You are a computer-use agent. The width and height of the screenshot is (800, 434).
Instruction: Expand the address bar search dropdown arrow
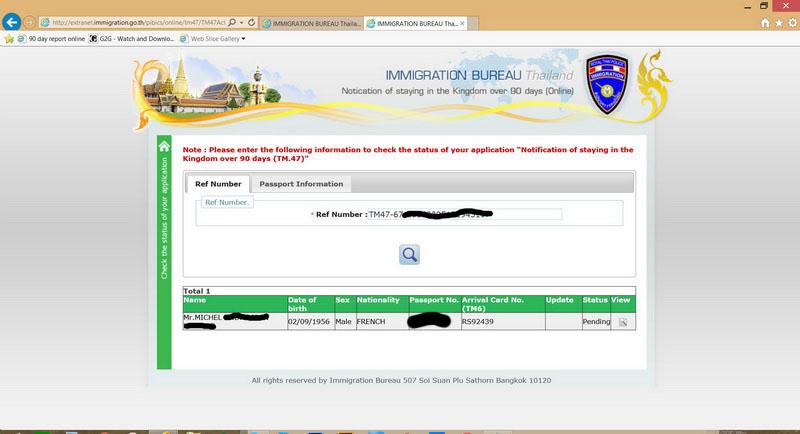pos(241,22)
